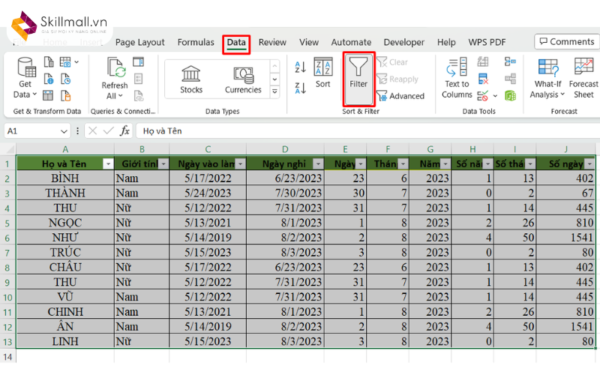Open the Help tab
Viewport: 600px width, 375px height.
tap(446, 42)
